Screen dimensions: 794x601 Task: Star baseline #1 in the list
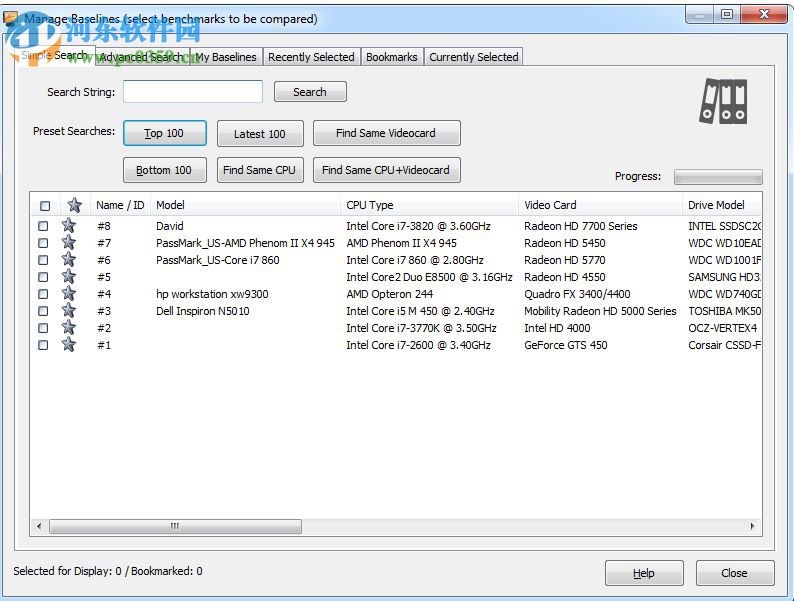[x=69, y=344]
